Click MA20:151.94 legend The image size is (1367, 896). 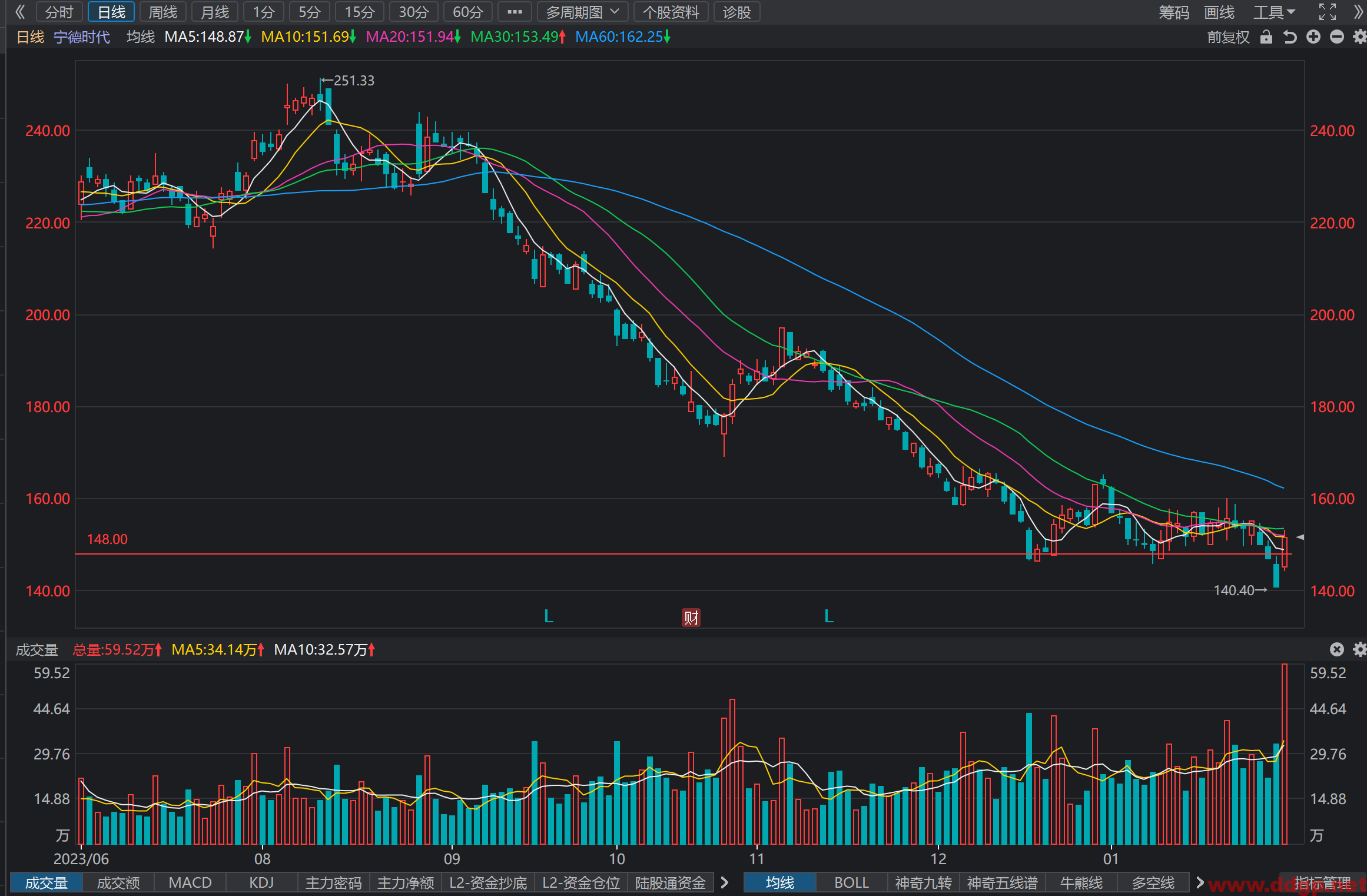[x=413, y=37]
